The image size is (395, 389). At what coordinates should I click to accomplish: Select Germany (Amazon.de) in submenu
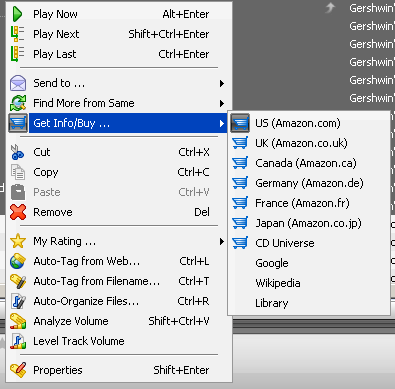309,183
